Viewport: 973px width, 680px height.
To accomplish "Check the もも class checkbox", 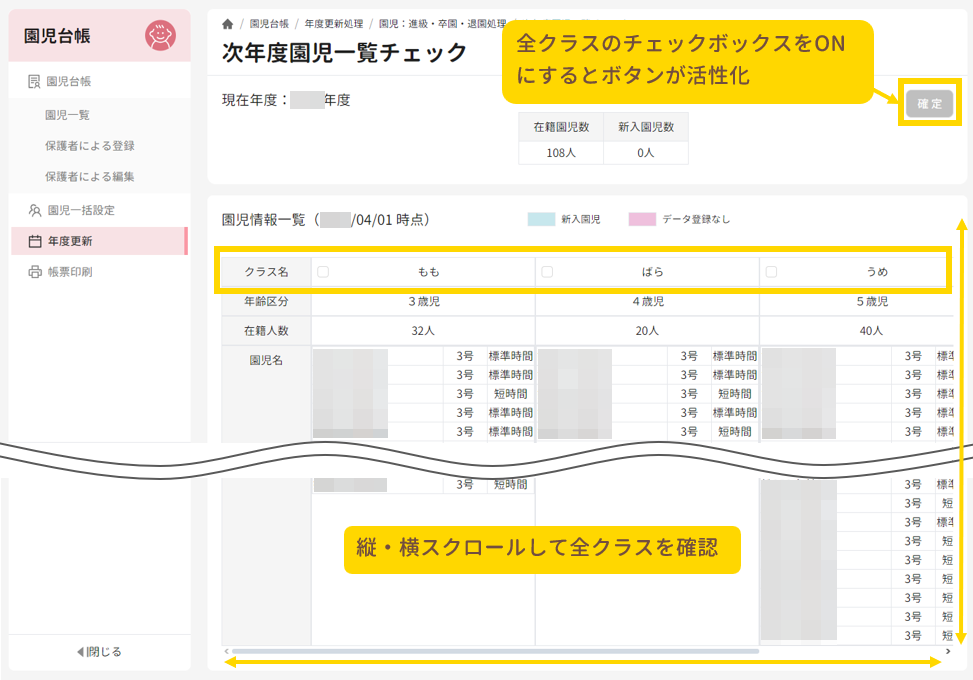I will point(323,271).
